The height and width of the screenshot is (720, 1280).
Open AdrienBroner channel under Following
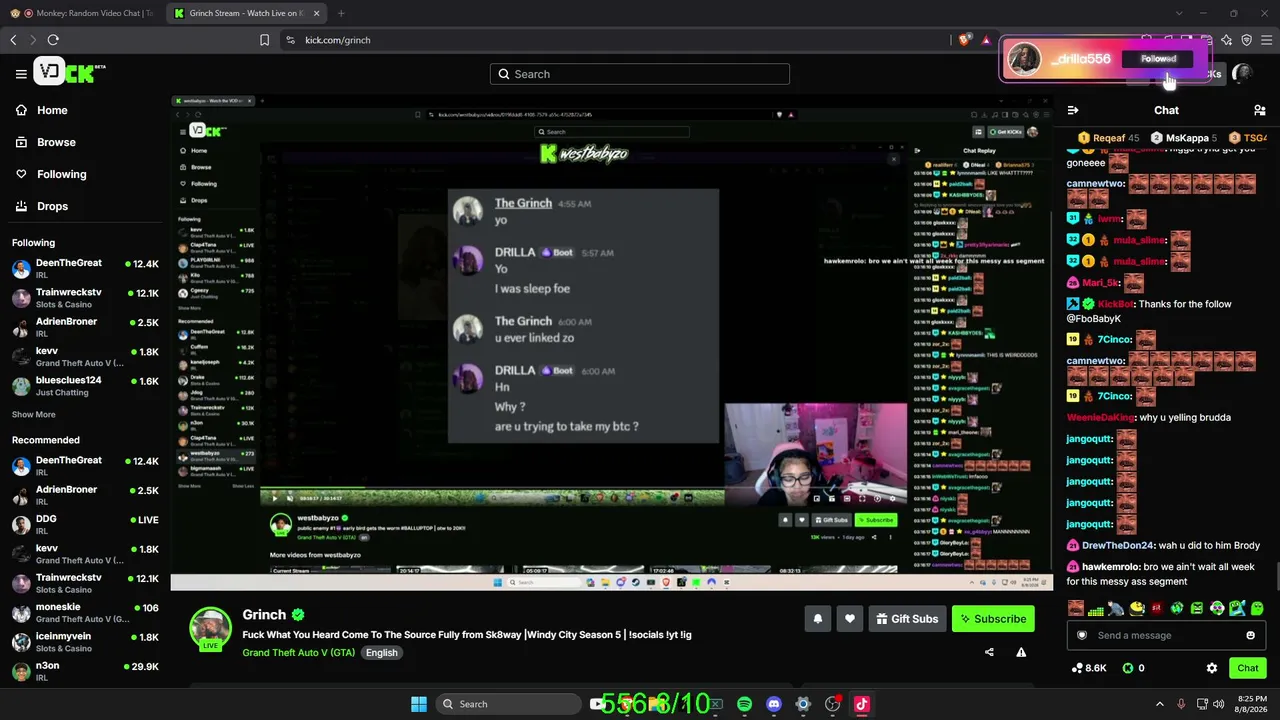pos(85,327)
